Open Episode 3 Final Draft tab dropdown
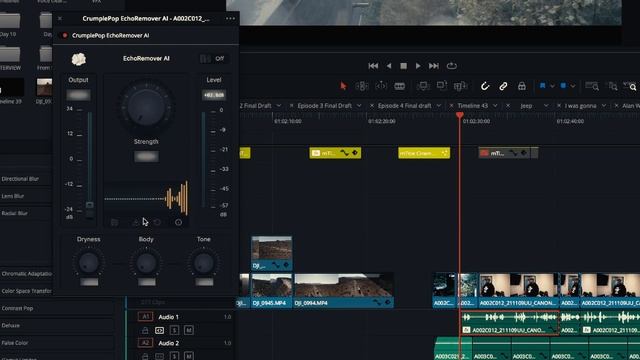 359,106
